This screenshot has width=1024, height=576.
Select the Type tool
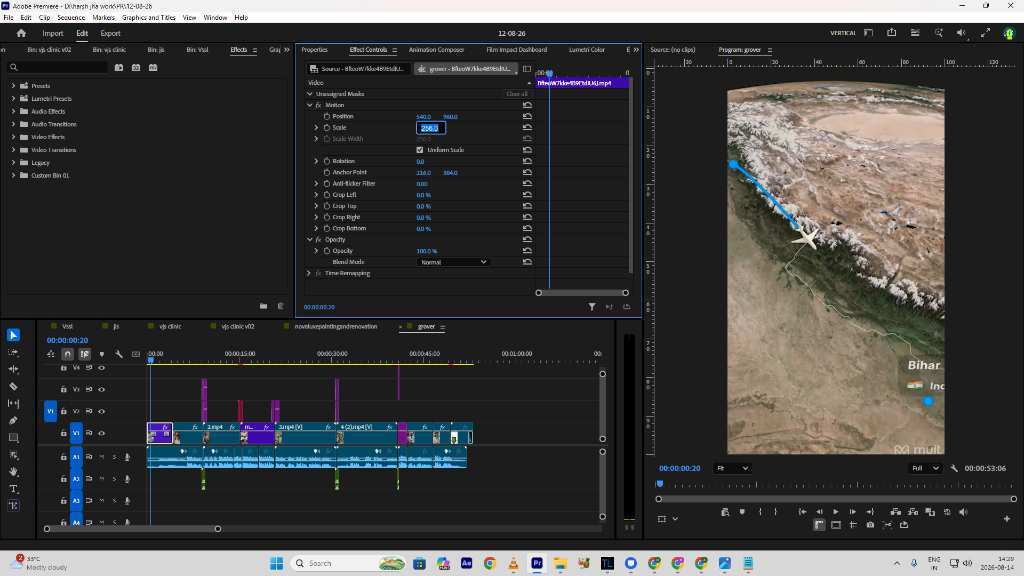(x=13, y=488)
